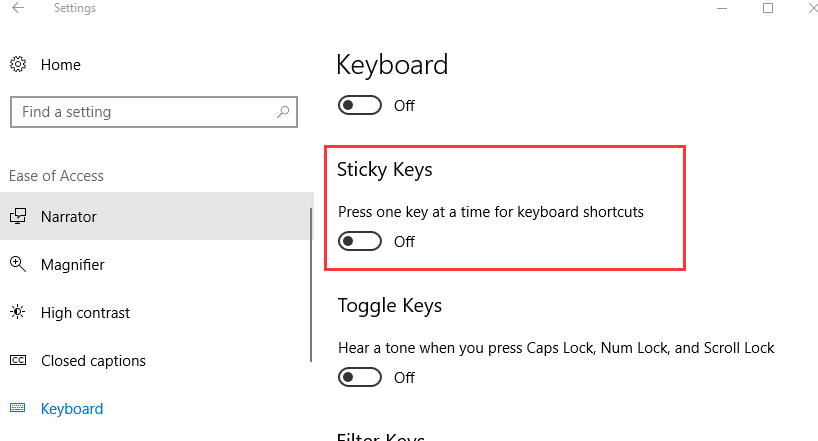Go to High contrast settings
The width and height of the screenshot is (818, 441).
[x=85, y=313]
